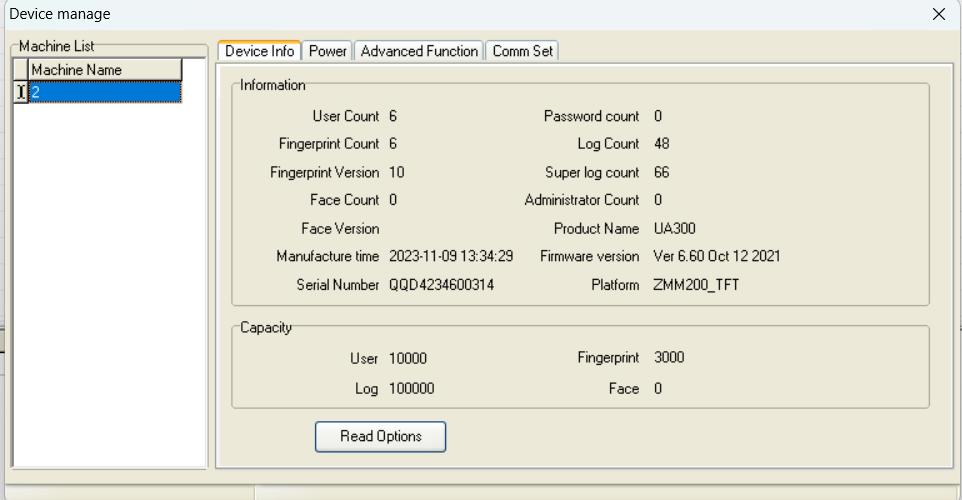Click the Fingerprint capacity value 3000
Viewport: 962px width, 500px height.
(x=669, y=357)
